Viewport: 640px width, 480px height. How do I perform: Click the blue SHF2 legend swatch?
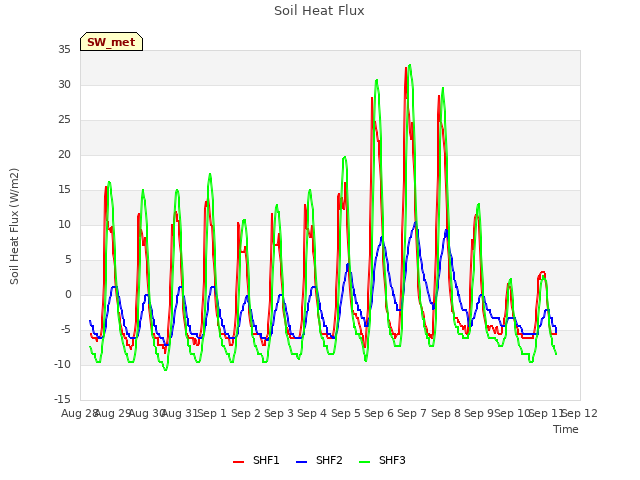click(x=301, y=462)
